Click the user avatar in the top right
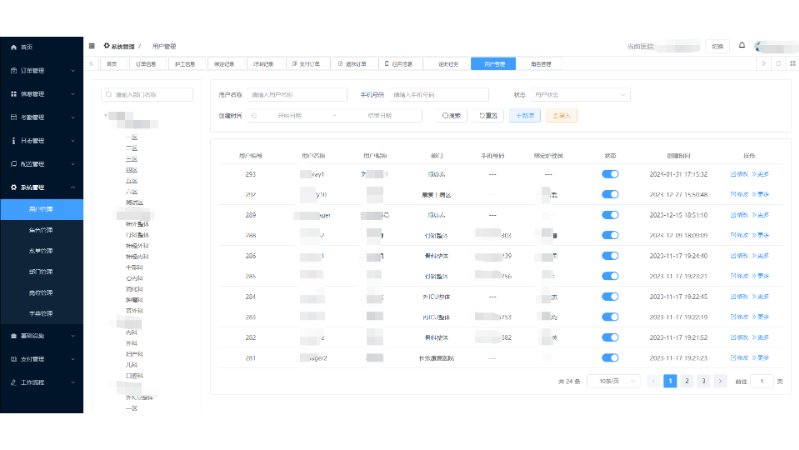 [759, 47]
